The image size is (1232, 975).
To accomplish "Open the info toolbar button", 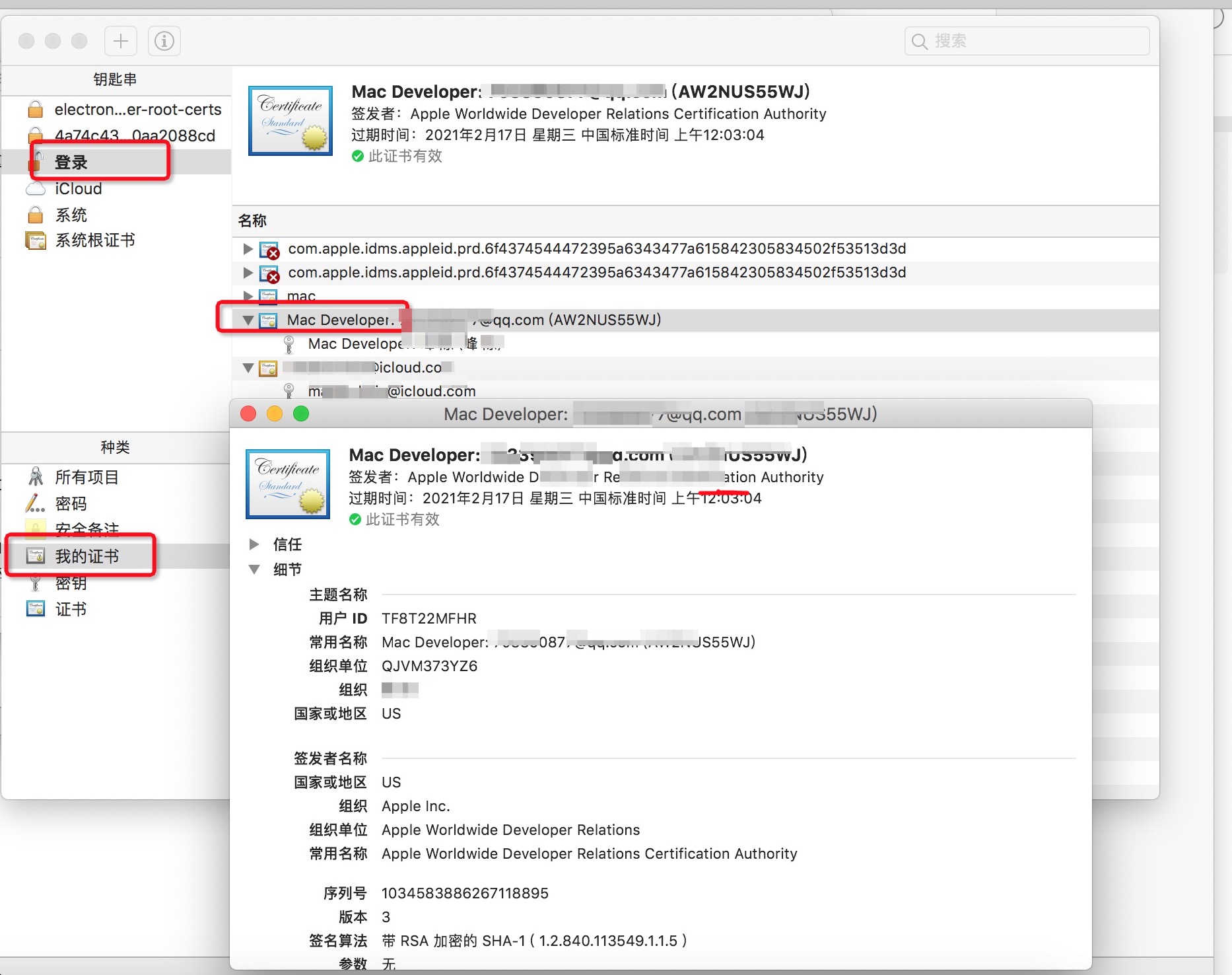I will coord(164,41).
